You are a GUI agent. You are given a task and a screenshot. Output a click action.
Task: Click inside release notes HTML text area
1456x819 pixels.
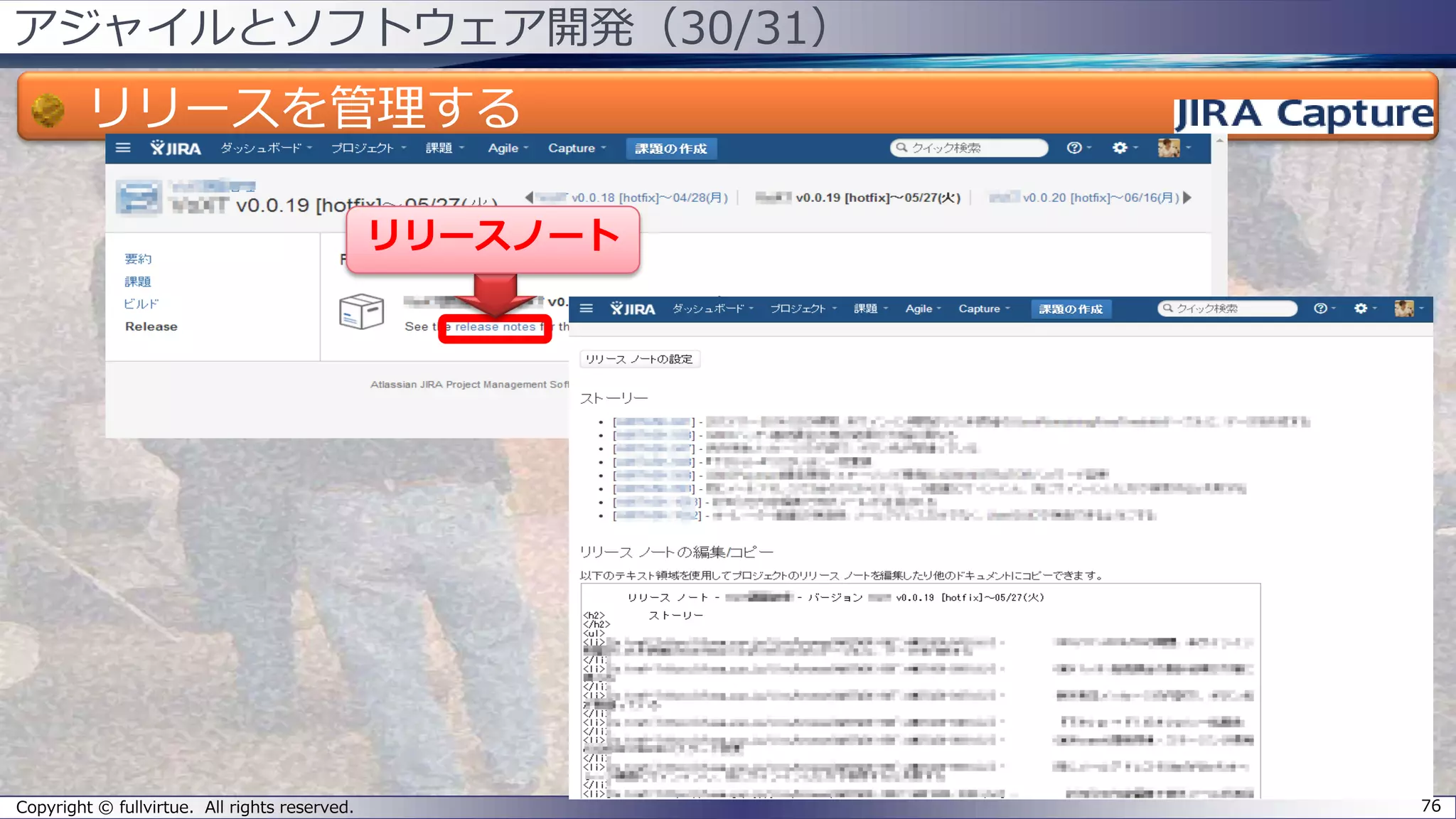pyautogui.click(x=921, y=690)
